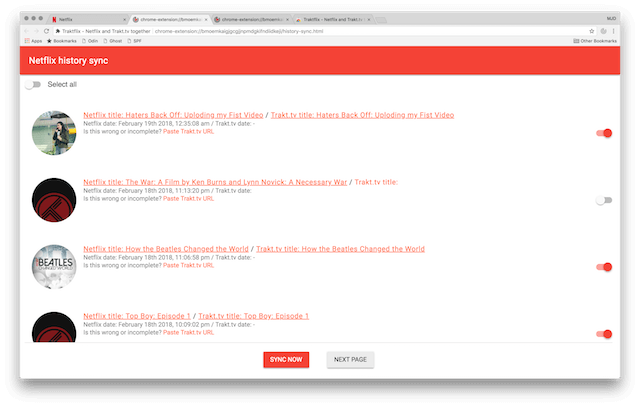Open Trakt.tv title Haters Back Off link

362,115
